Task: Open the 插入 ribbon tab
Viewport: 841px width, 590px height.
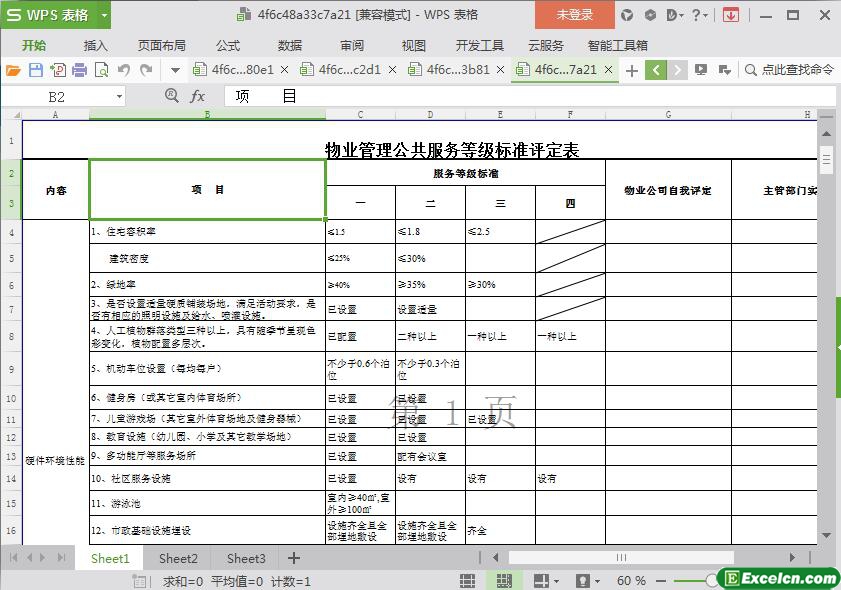Action: 95,45
